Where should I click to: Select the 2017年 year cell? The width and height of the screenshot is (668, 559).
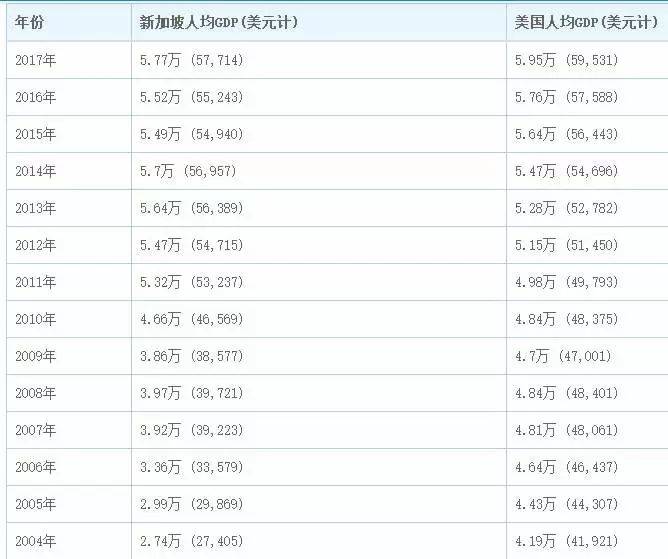point(36,60)
